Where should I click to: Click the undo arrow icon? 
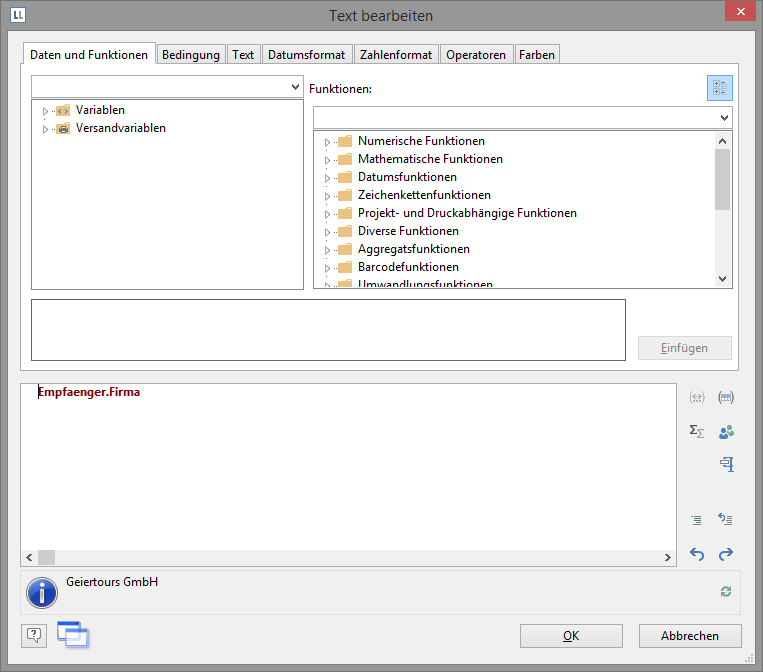click(x=697, y=554)
